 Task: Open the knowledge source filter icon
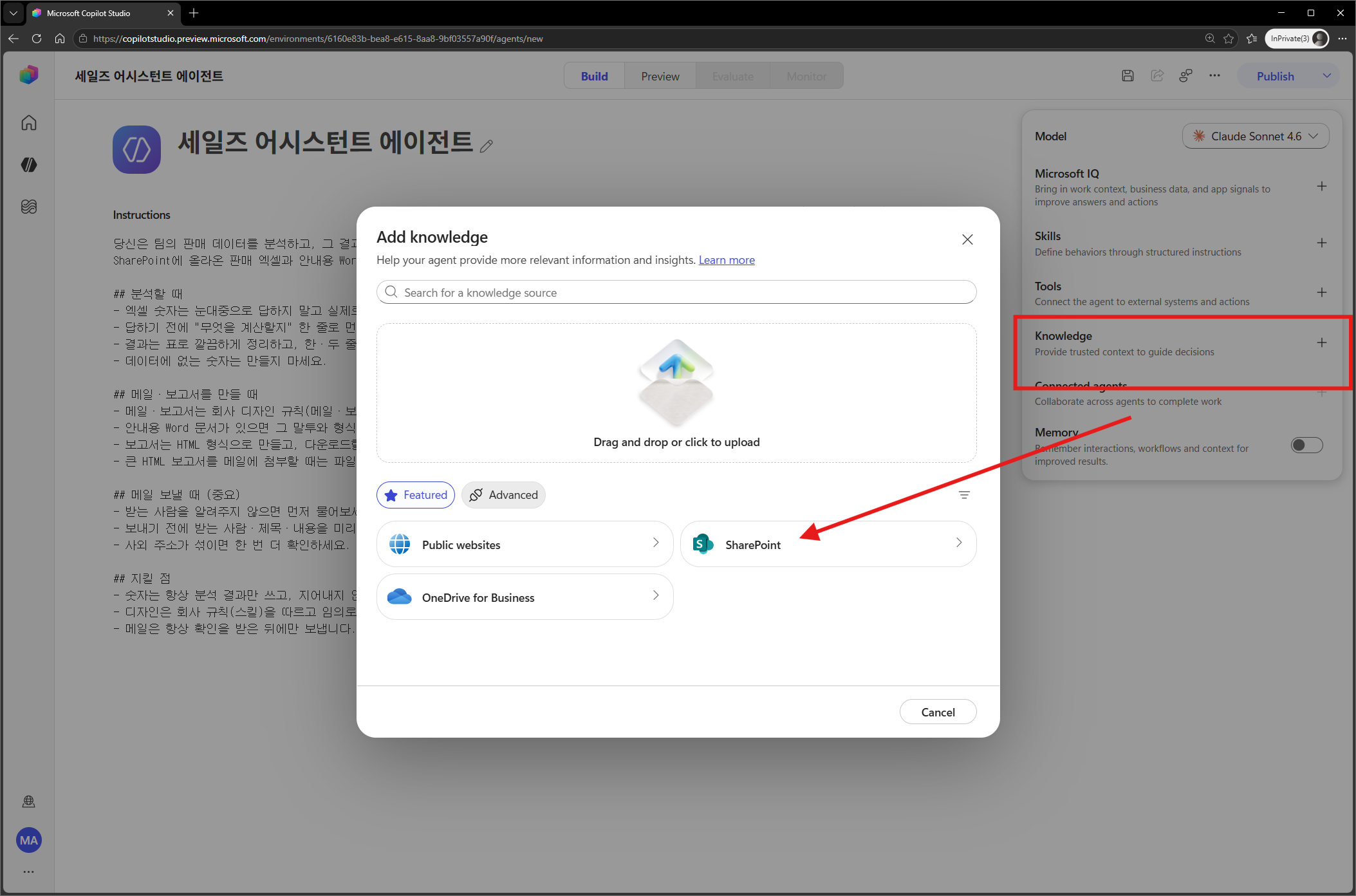964,495
